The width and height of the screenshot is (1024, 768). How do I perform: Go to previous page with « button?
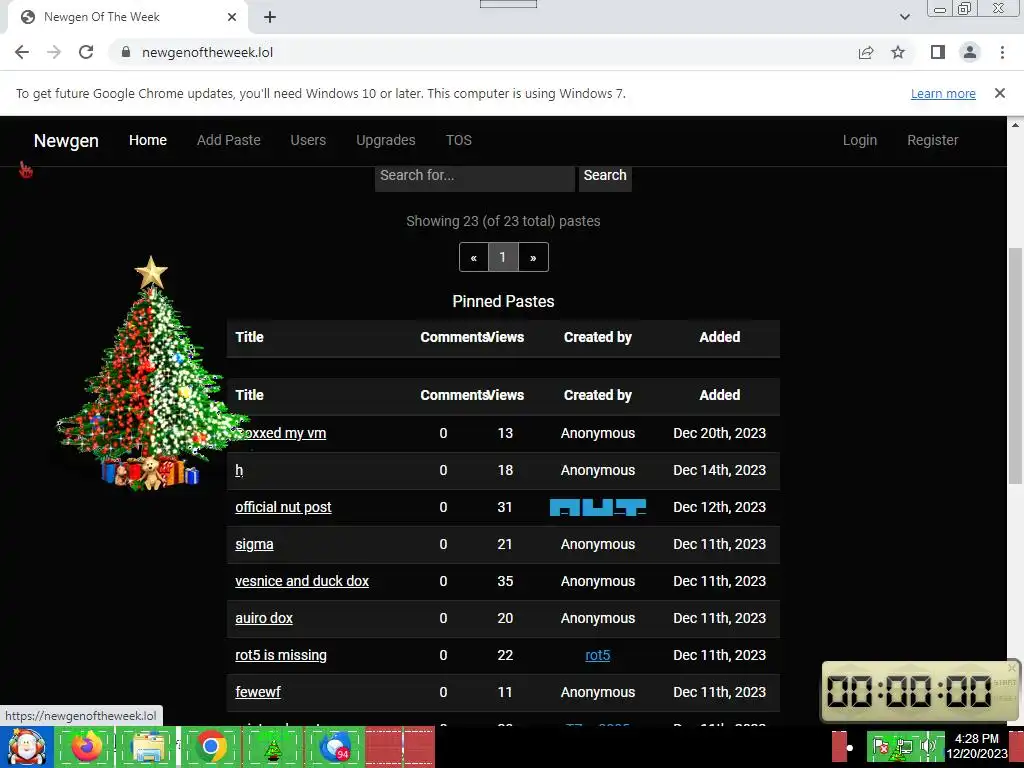[474, 257]
